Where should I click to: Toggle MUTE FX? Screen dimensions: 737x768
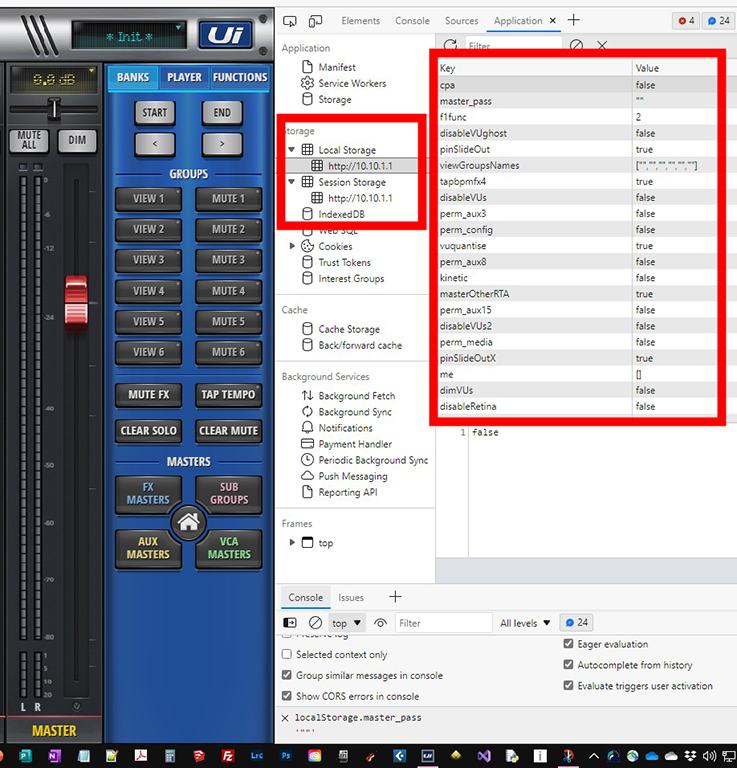coord(148,395)
